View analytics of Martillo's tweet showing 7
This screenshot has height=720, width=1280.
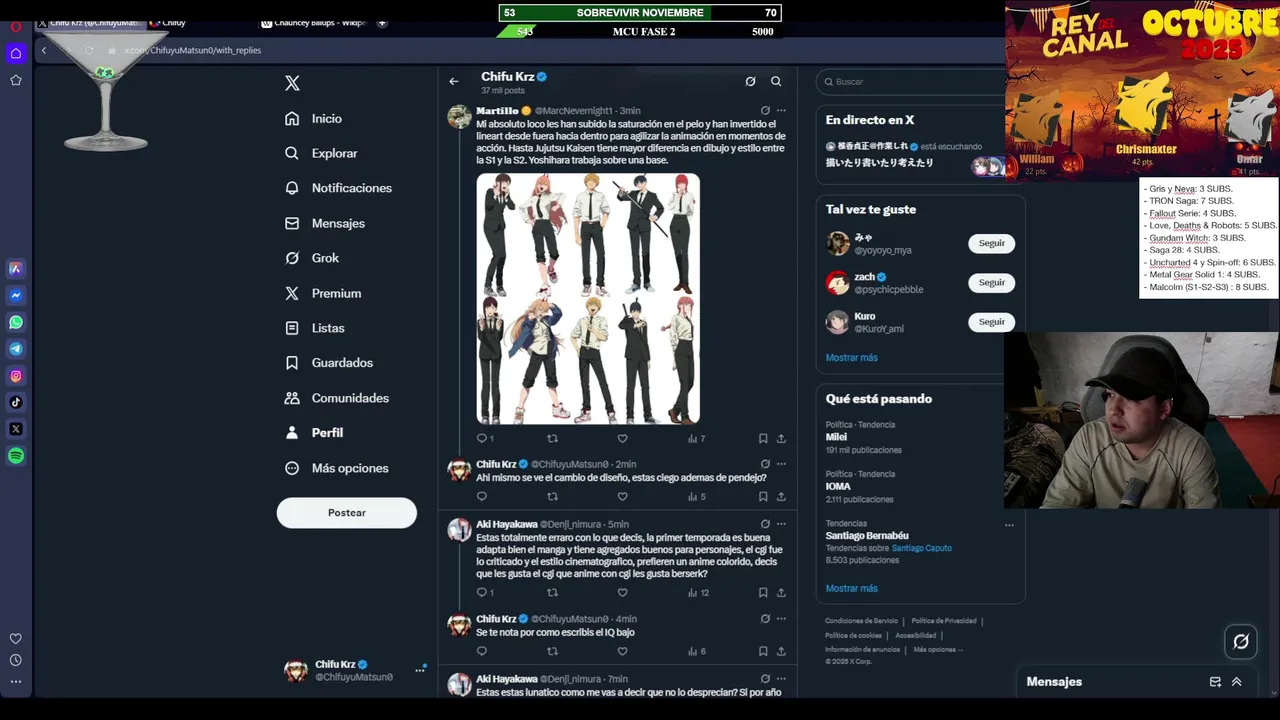click(696, 438)
